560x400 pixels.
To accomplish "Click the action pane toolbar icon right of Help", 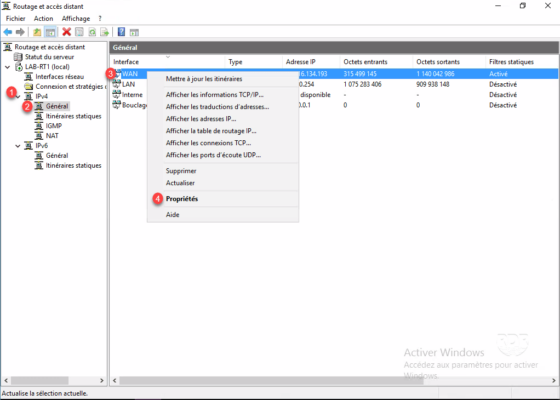I will (134, 32).
